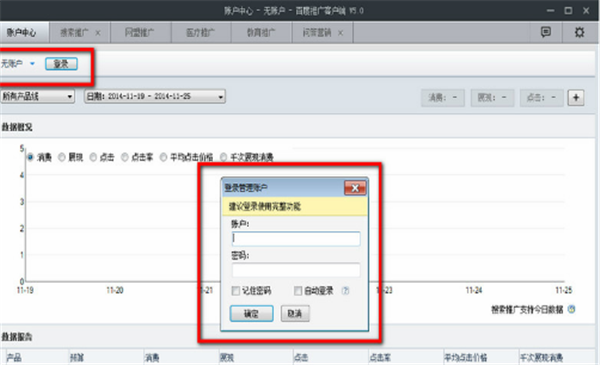Screen dimensions: 600x365
Task: Click the 确定 button in the login dialog
Action: pos(251,314)
